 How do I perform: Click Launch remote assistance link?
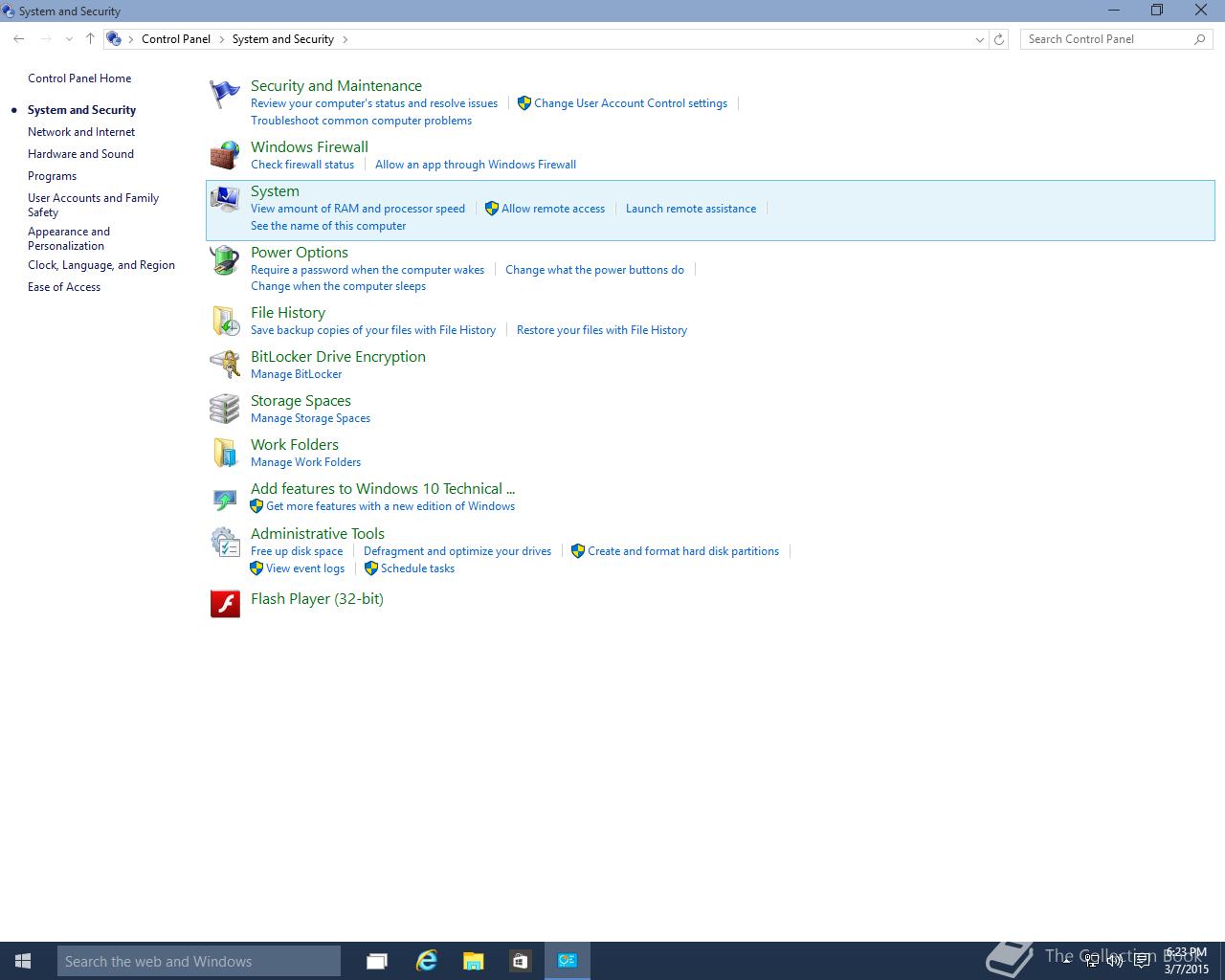[691, 209]
